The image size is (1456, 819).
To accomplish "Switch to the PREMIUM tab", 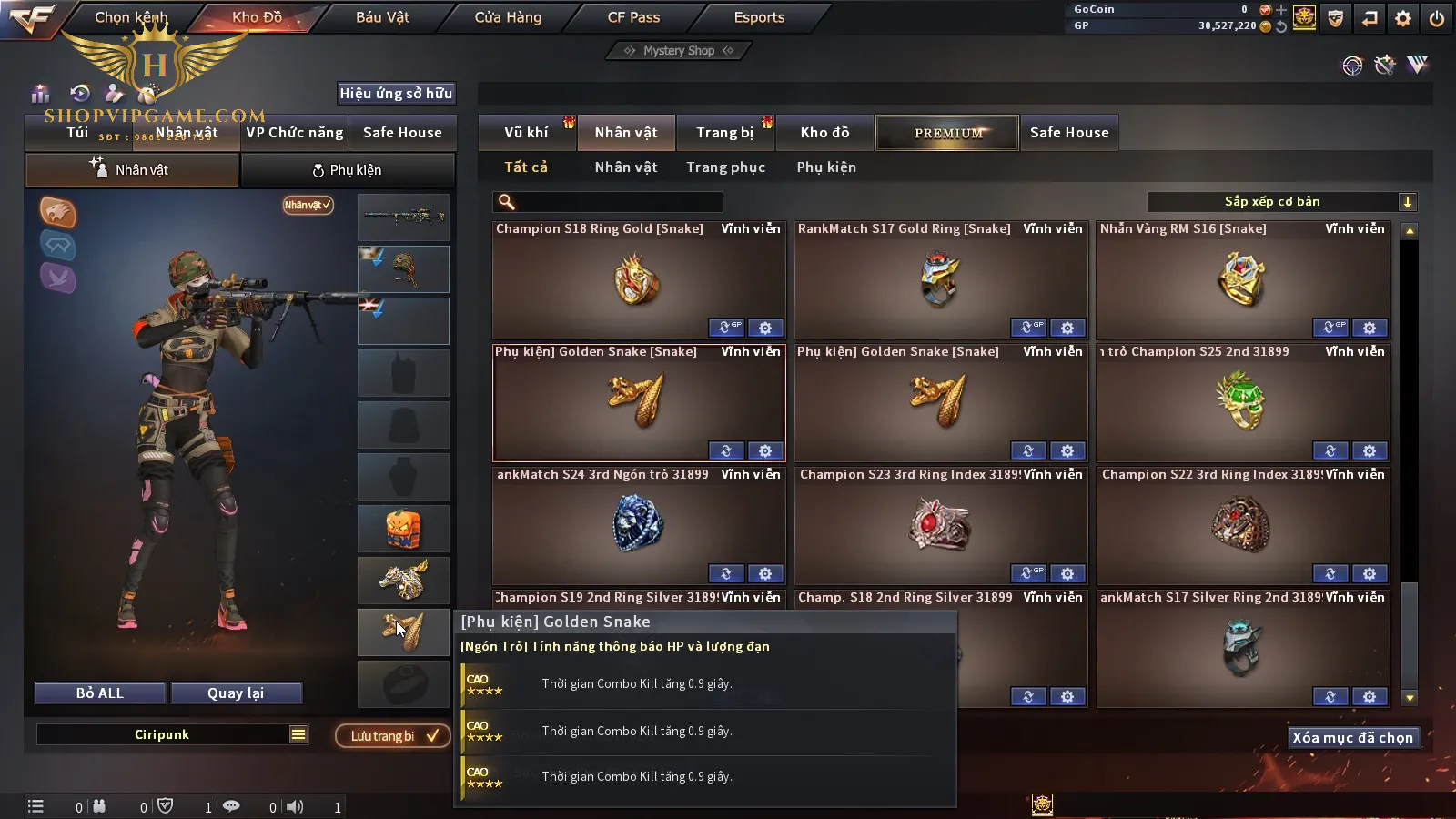I will 947,133.
